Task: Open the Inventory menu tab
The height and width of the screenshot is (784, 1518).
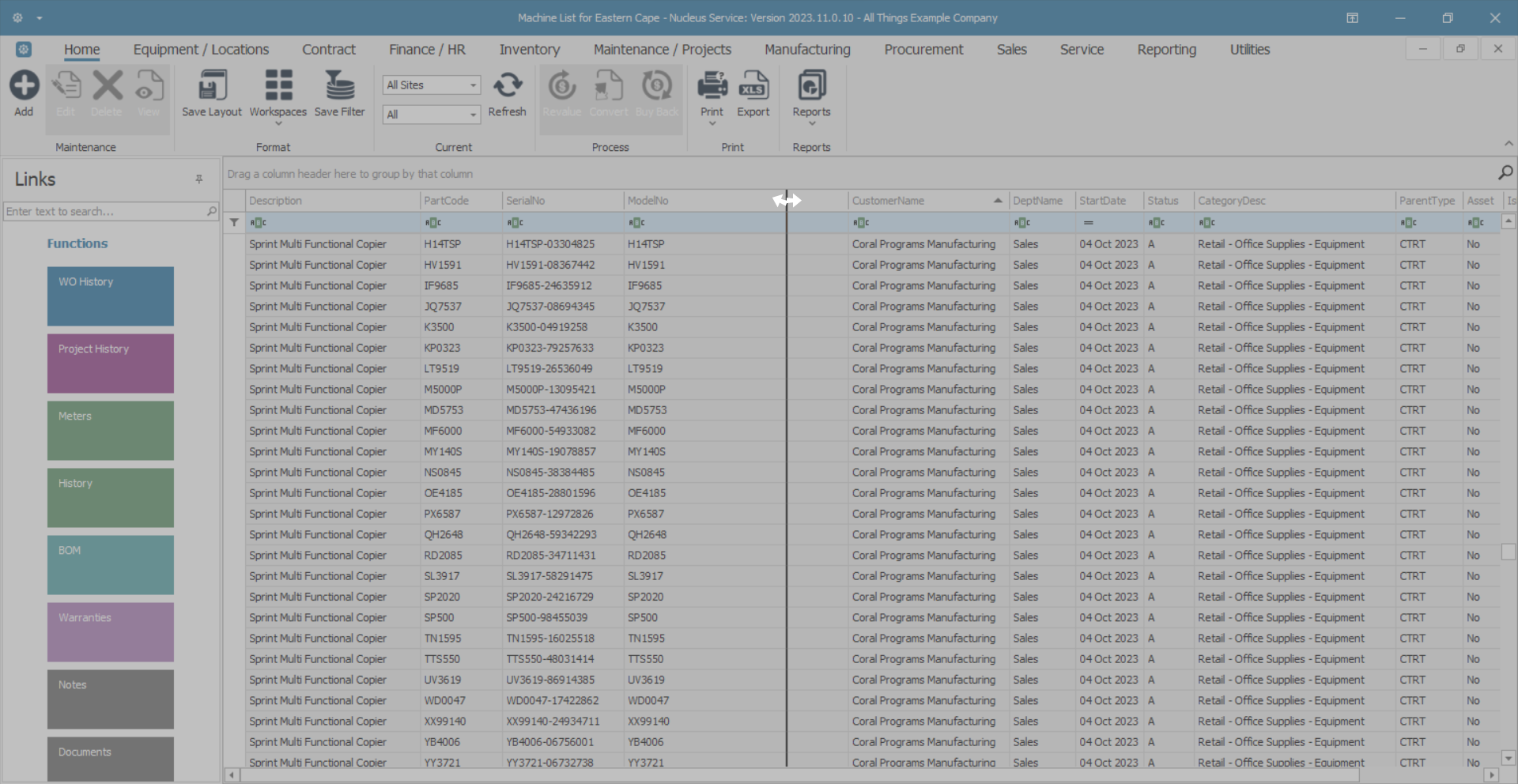Action: tap(529, 50)
